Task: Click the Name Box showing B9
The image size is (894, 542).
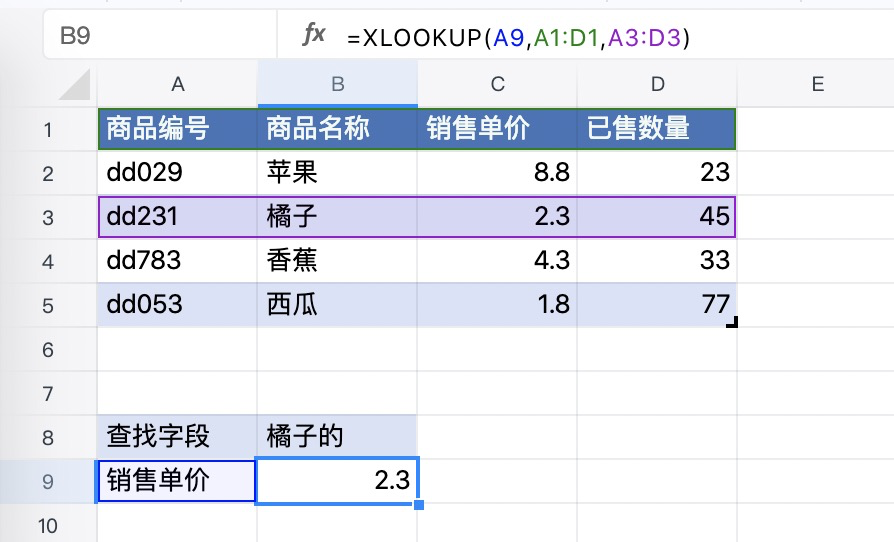Action: (160, 35)
